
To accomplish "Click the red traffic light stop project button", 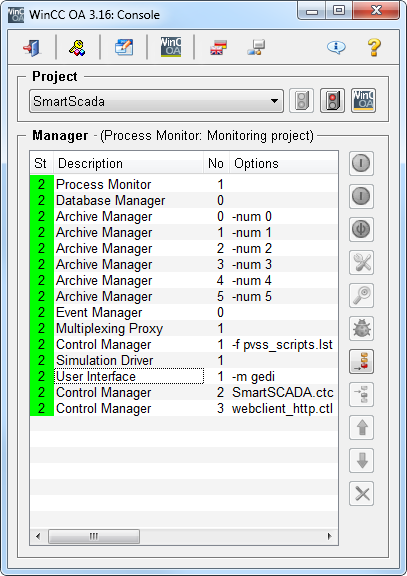I will pyautogui.click(x=332, y=100).
